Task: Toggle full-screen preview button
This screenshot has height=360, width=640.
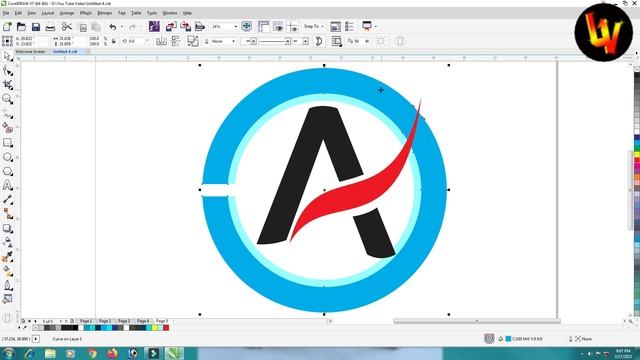Action: tap(247, 26)
